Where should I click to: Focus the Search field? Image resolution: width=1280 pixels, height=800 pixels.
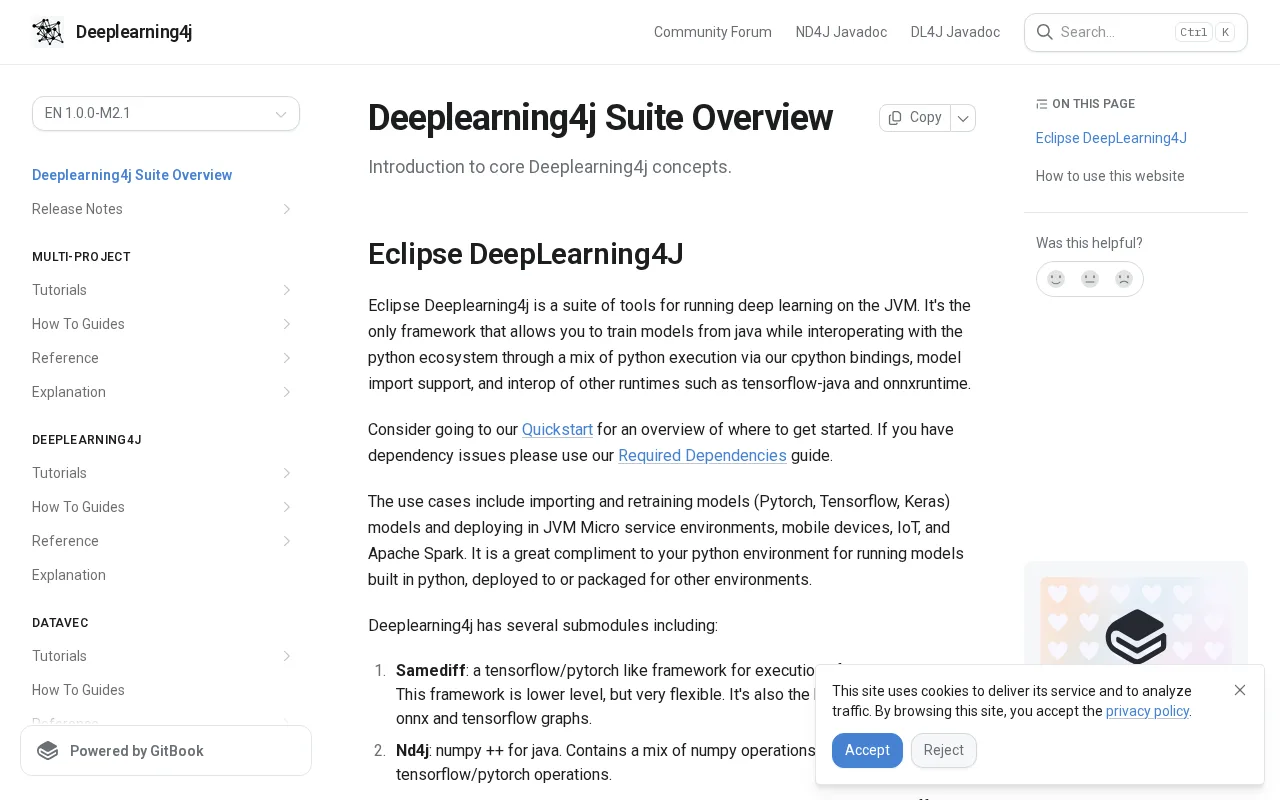click(x=1136, y=32)
